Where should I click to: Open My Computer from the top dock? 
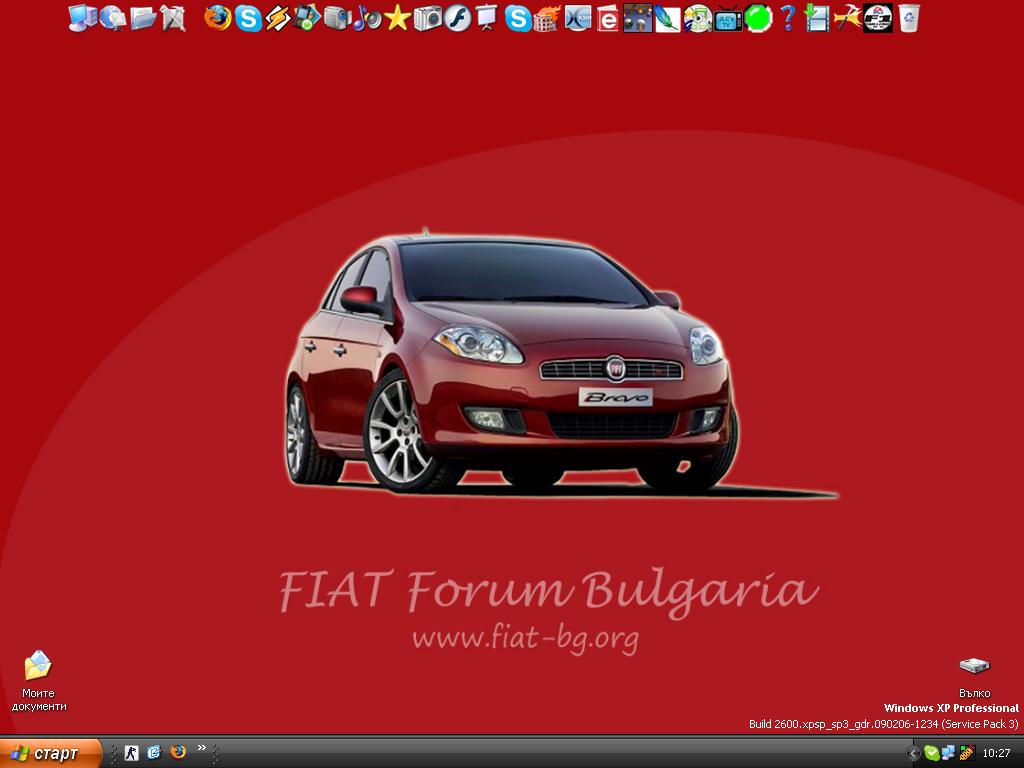click(x=83, y=18)
